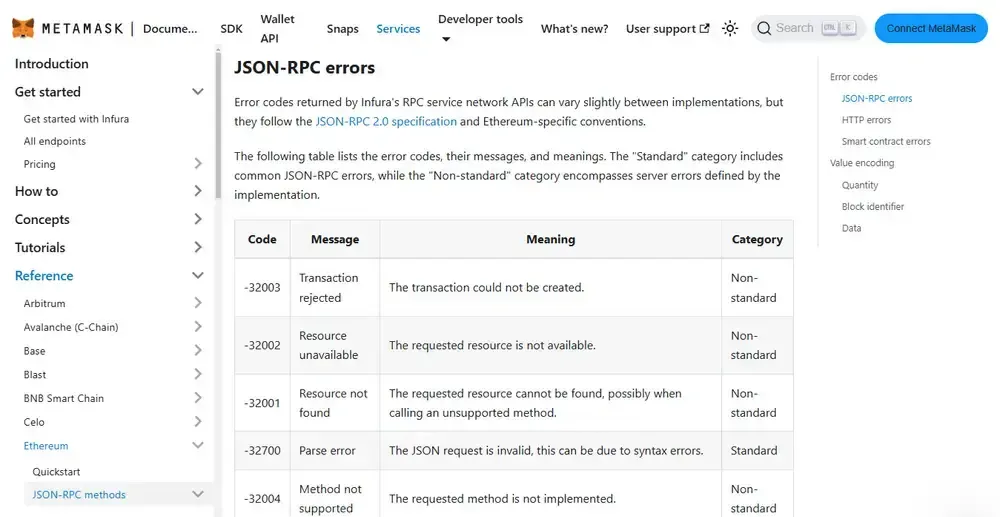
Task: Open the Developer tools dropdown
Action: coord(480,29)
